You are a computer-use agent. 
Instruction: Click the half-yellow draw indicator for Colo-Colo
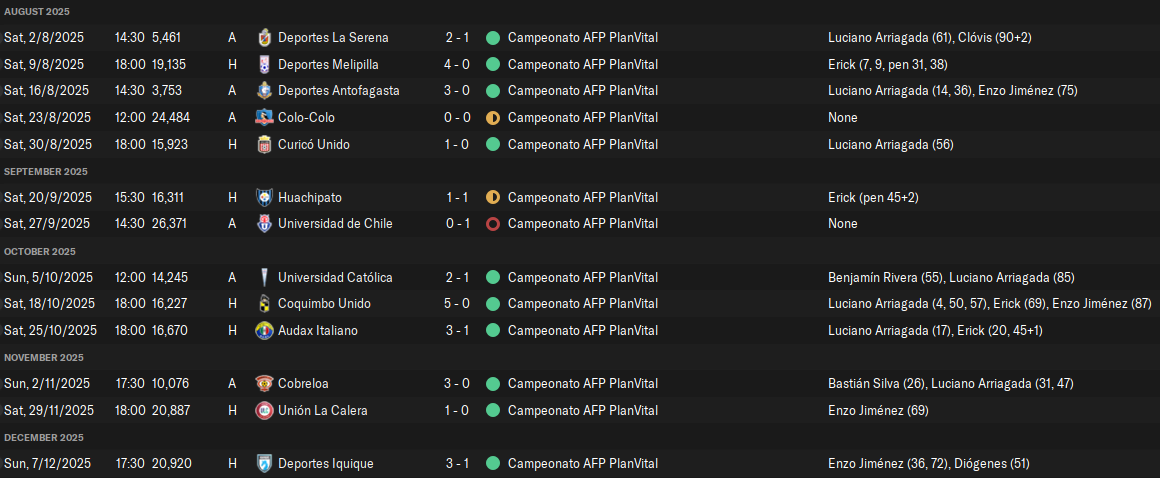493,117
